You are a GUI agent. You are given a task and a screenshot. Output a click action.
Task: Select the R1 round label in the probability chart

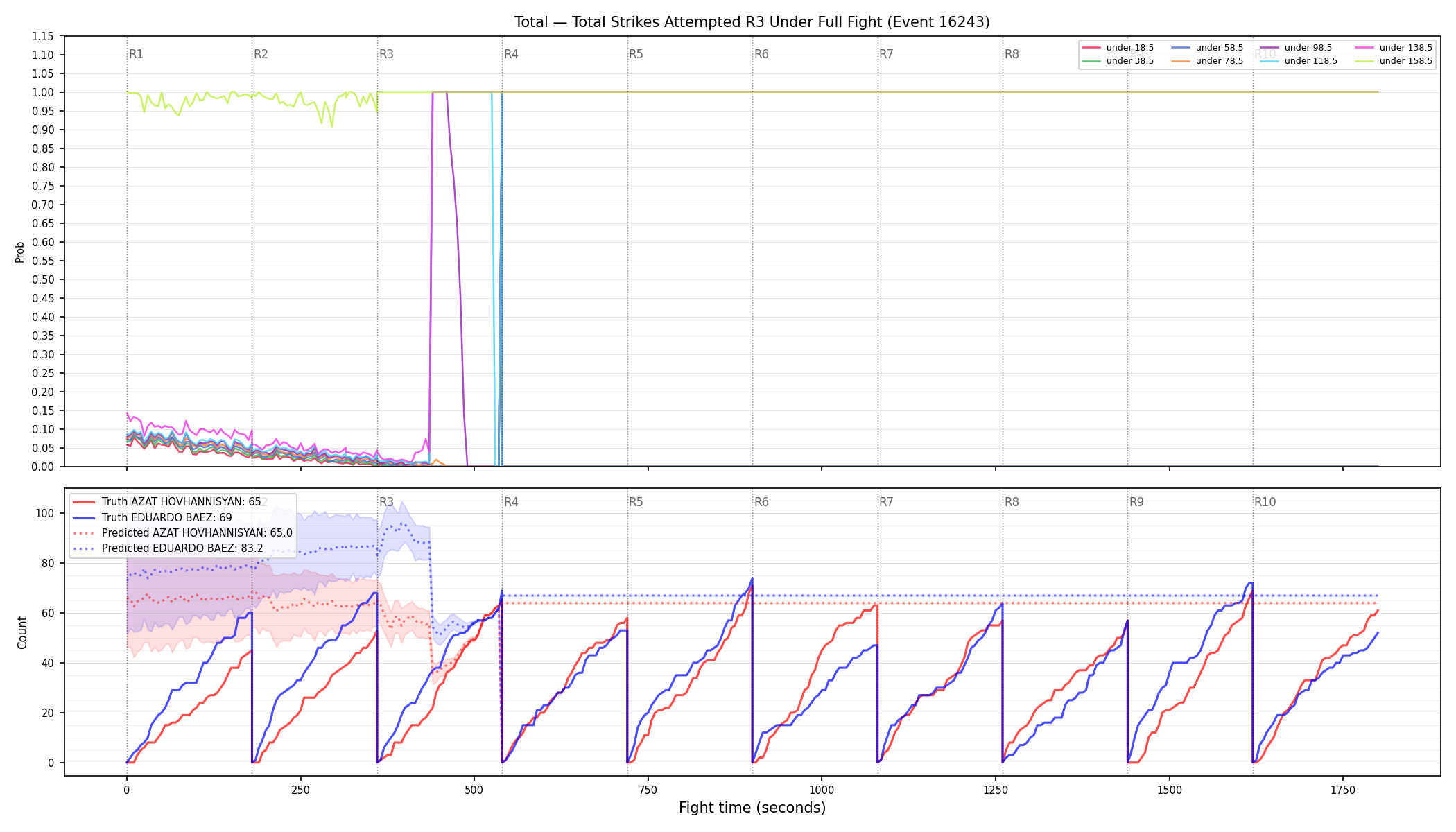click(136, 54)
